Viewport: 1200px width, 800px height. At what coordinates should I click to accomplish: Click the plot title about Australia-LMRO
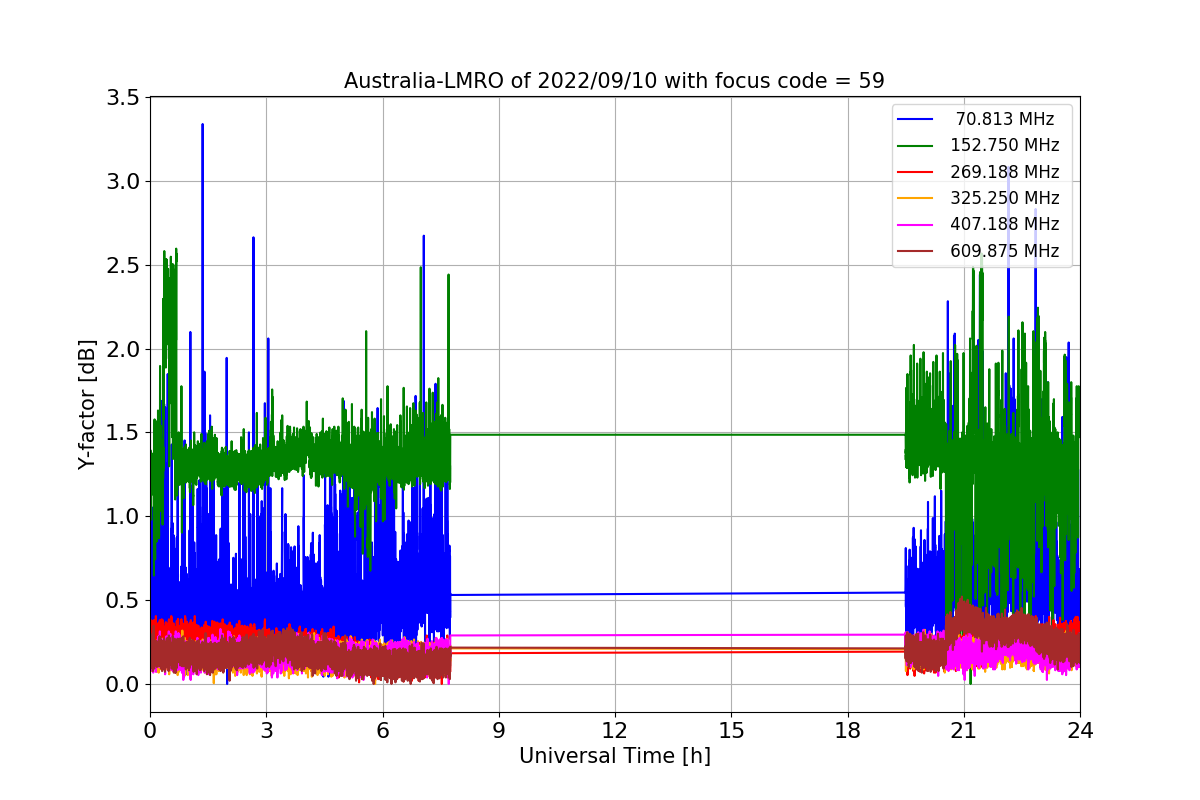coord(614,81)
